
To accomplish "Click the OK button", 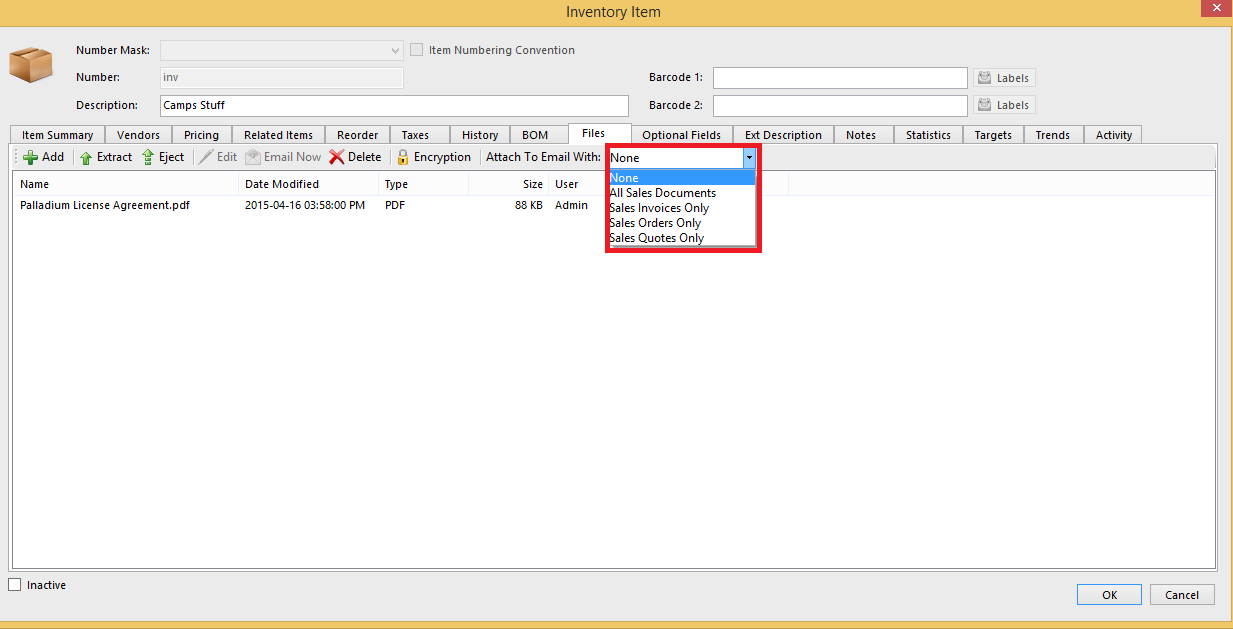I will 1109,595.
